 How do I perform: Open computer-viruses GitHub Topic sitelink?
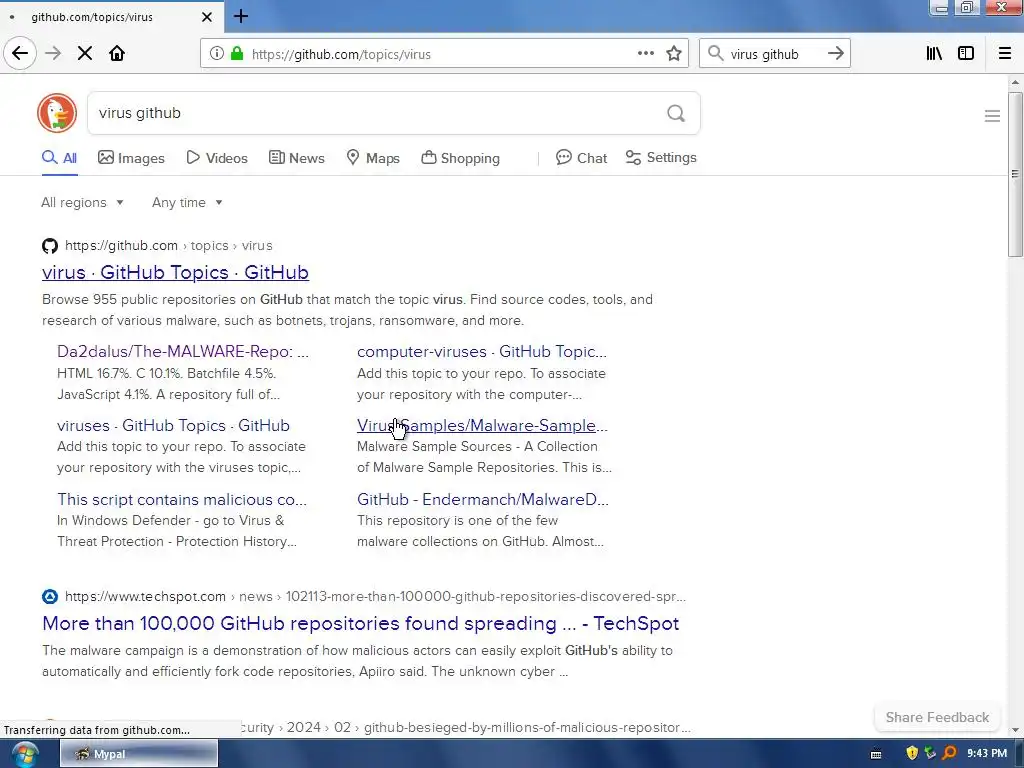[482, 351]
